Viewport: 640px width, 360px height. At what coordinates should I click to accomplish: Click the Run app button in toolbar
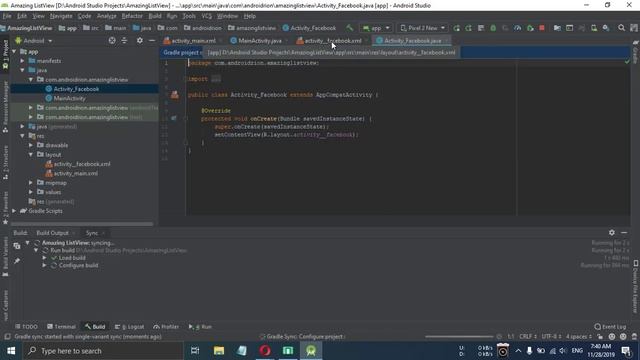[456, 28]
